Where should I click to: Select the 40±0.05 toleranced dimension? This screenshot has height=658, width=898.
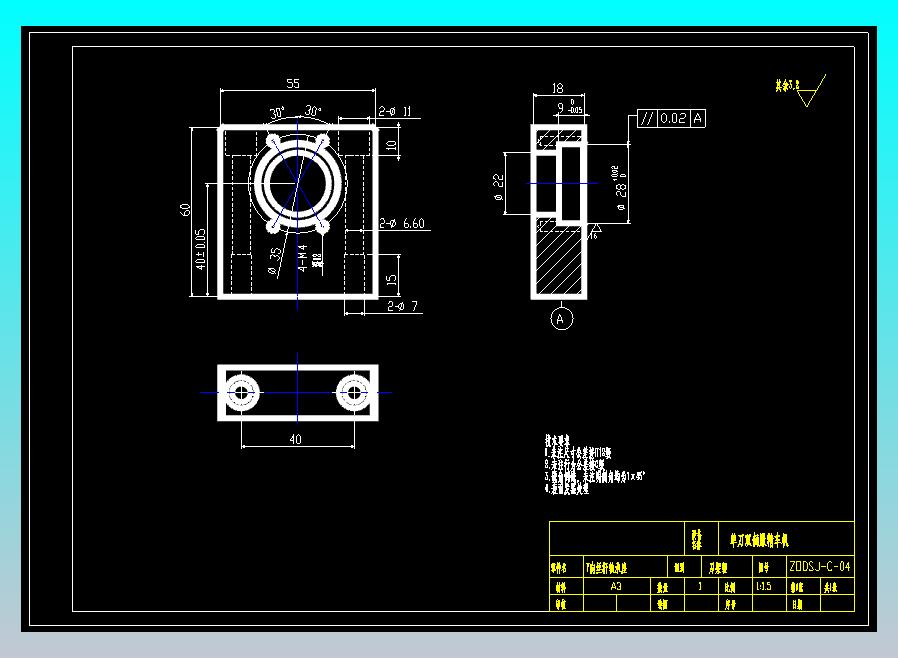[x=200, y=249]
